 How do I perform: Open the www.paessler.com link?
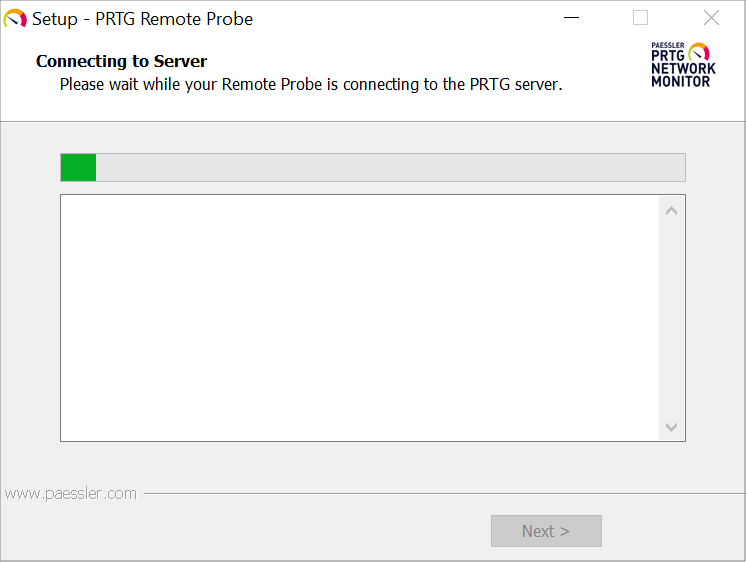tap(70, 493)
